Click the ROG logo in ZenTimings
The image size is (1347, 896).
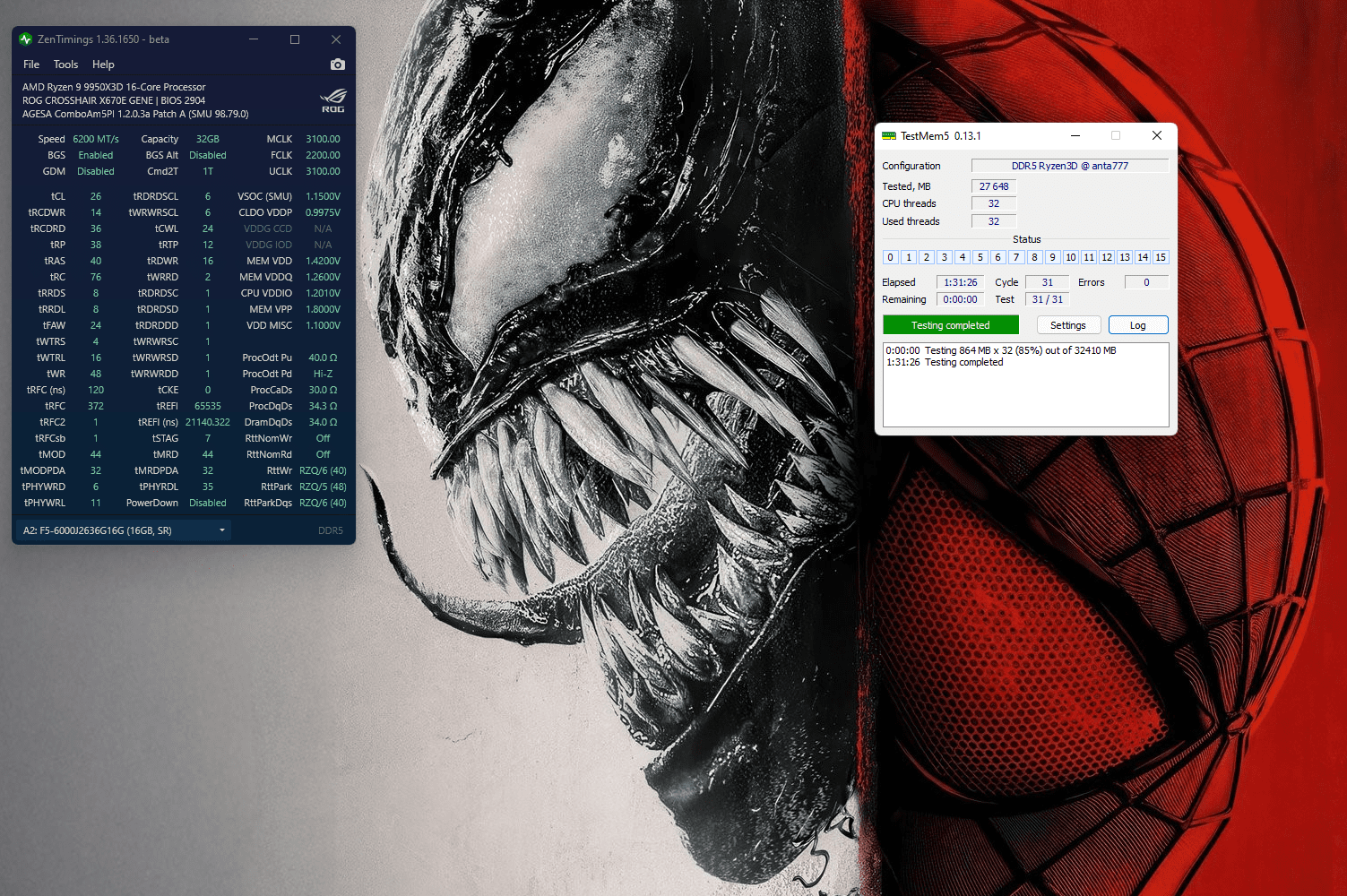[332, 100]
